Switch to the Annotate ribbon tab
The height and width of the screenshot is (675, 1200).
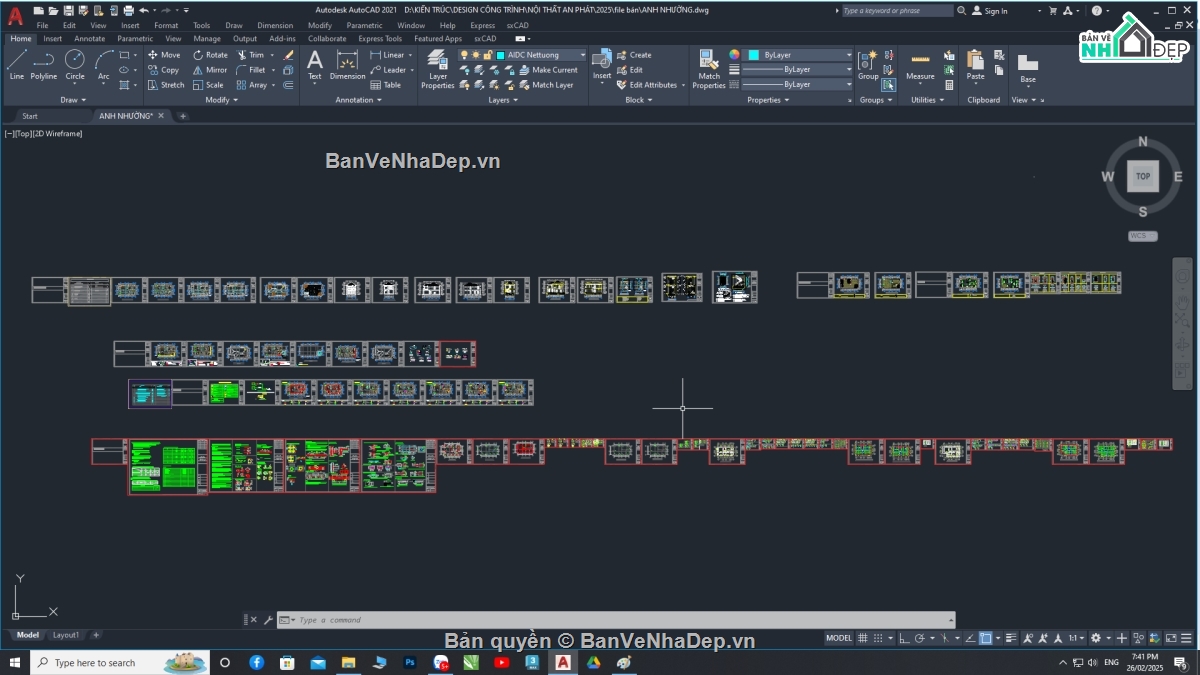(89, 39)
